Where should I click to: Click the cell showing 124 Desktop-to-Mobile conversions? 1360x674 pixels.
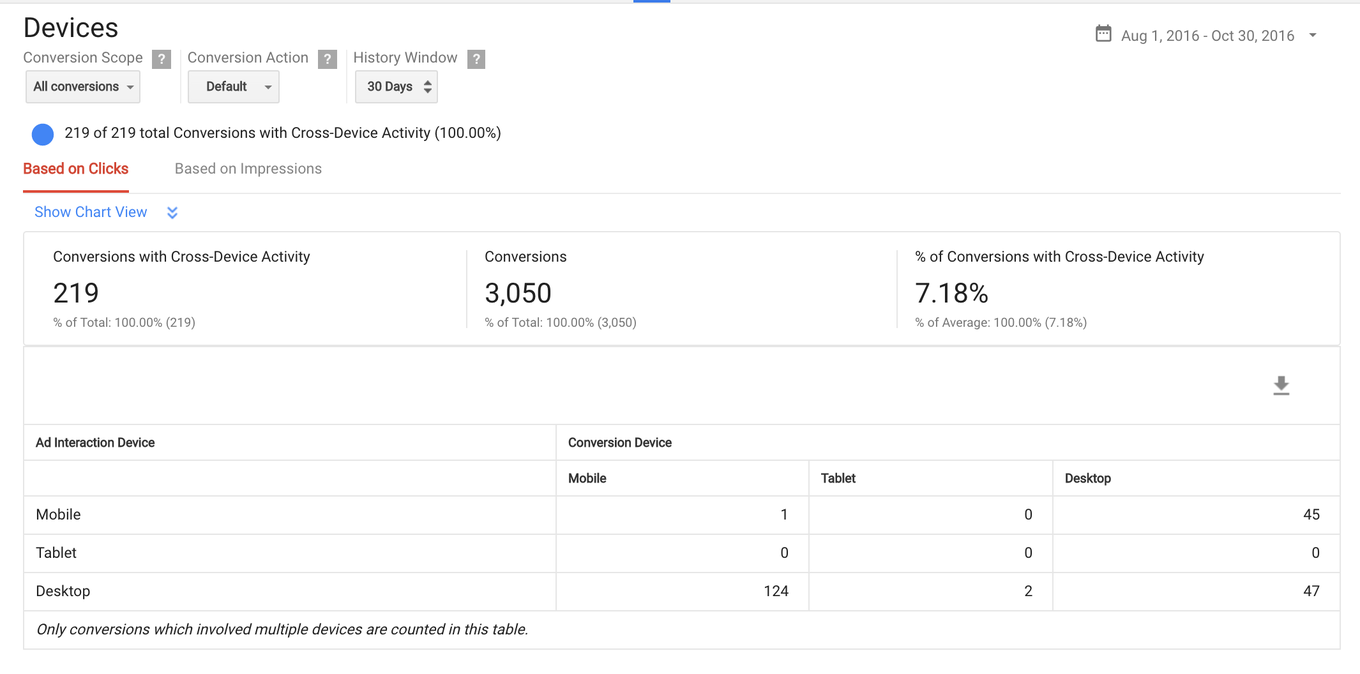point(776,591)
